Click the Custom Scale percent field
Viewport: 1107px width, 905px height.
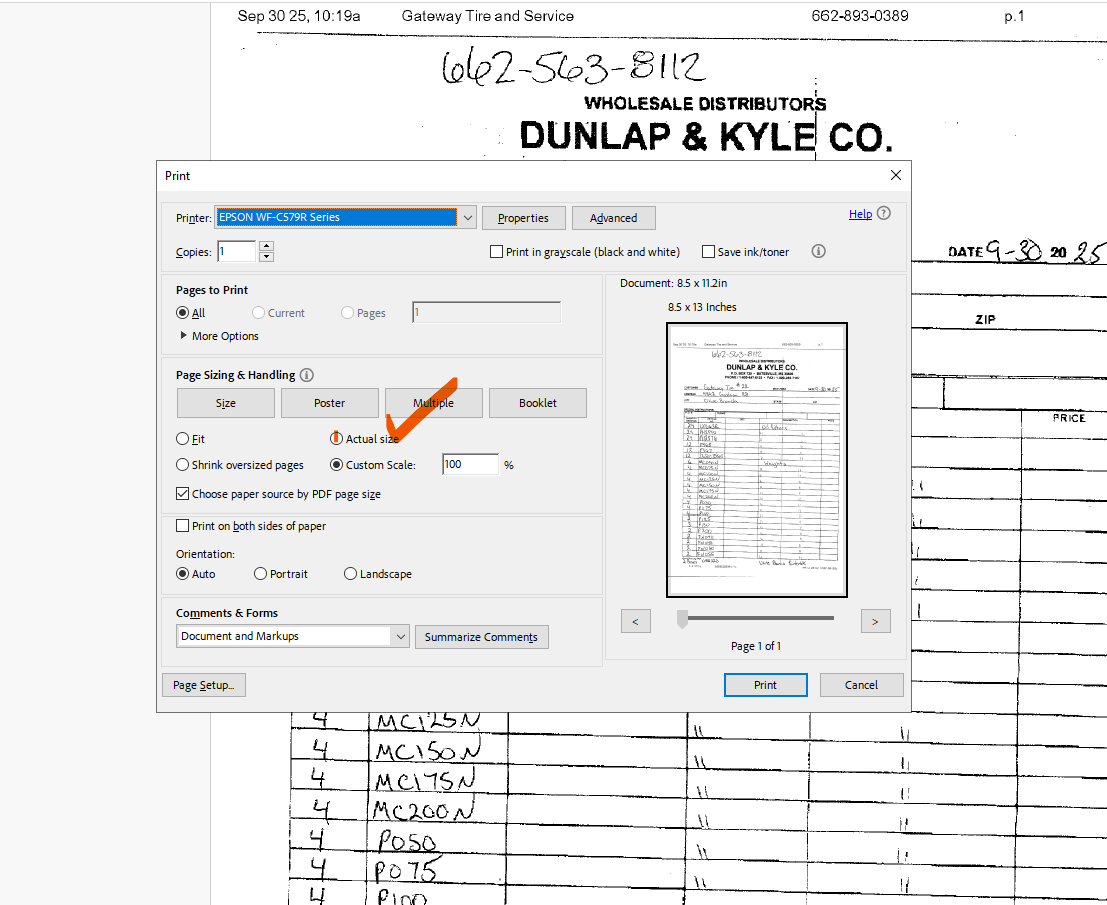470,465
